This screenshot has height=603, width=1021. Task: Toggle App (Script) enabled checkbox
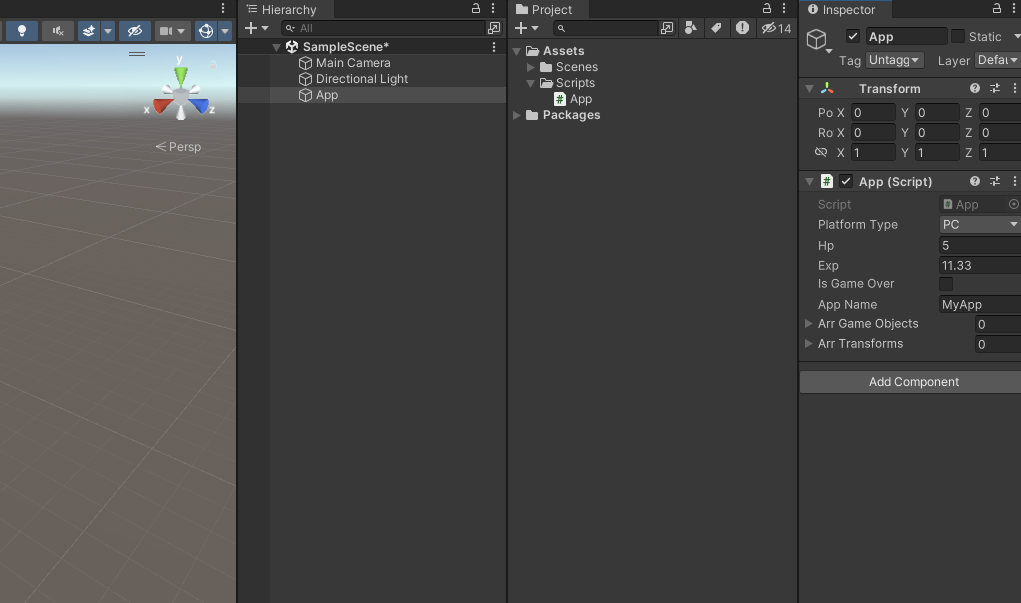point(846,181)
